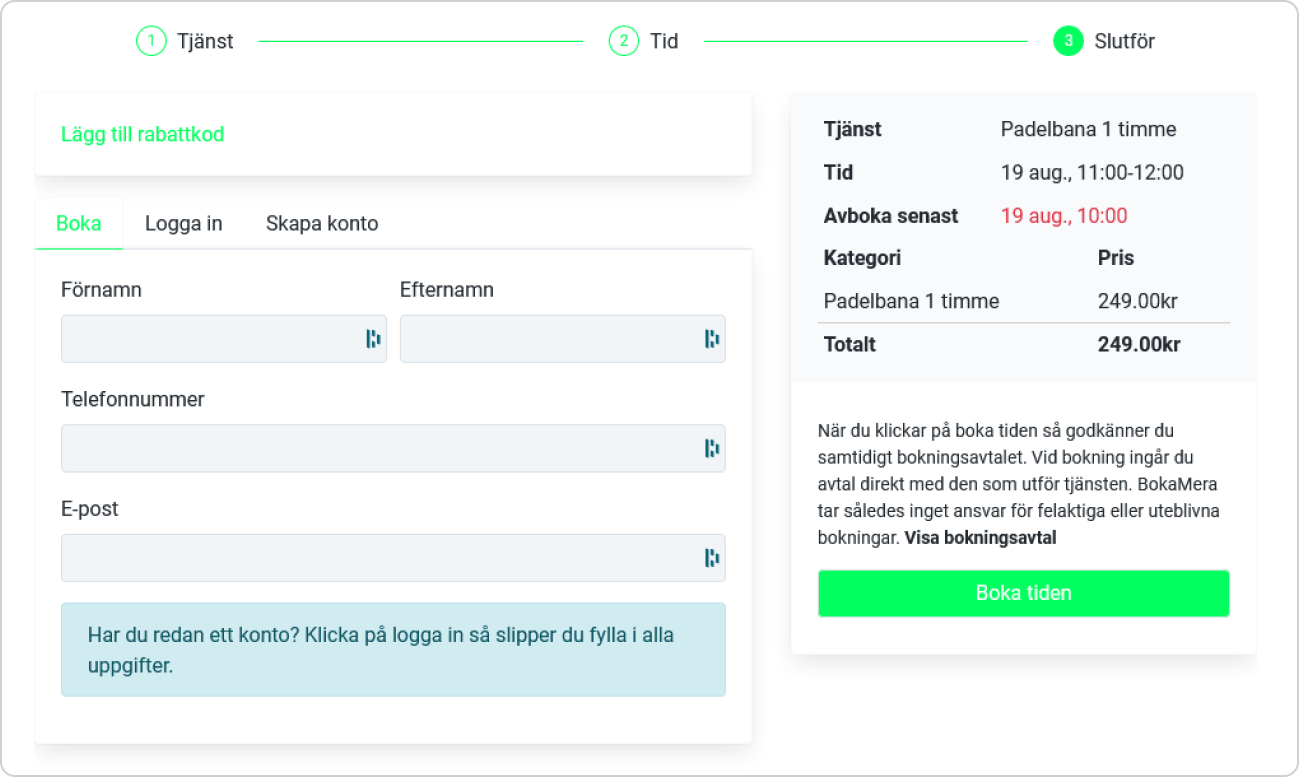Select the Boka tab
Viewport: 1299px width, 777px height.
click(79, 223)
